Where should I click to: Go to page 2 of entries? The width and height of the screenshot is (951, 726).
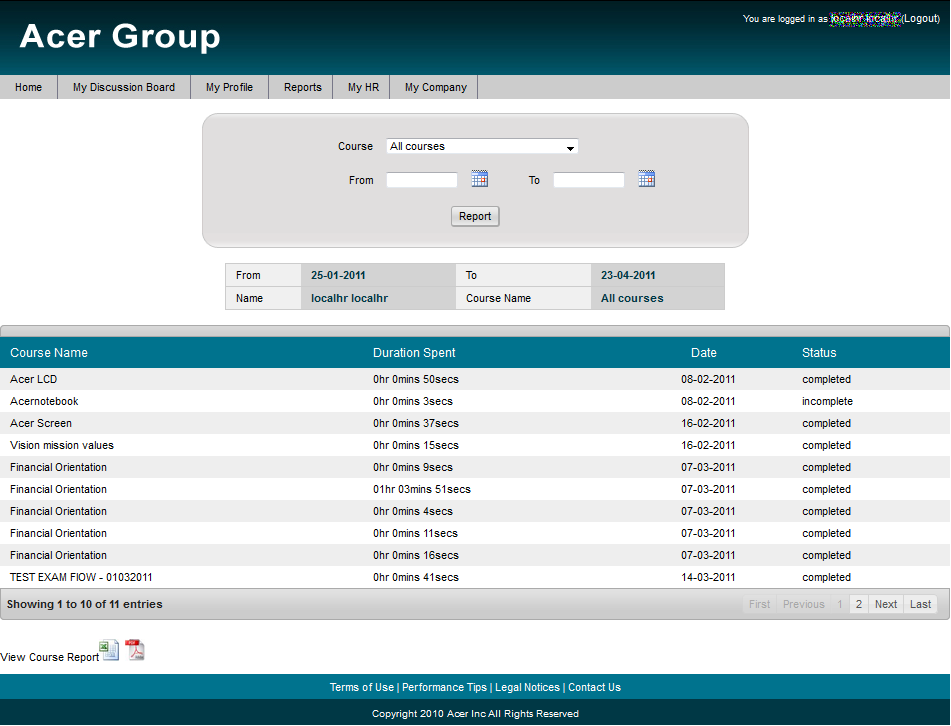coord(859,604)
